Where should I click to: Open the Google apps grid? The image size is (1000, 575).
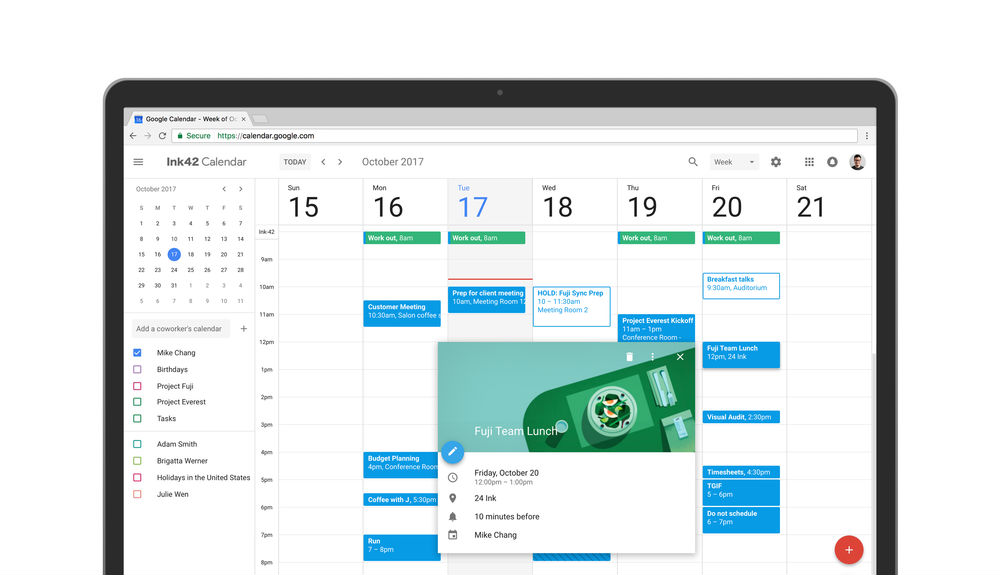pos(809,162)
